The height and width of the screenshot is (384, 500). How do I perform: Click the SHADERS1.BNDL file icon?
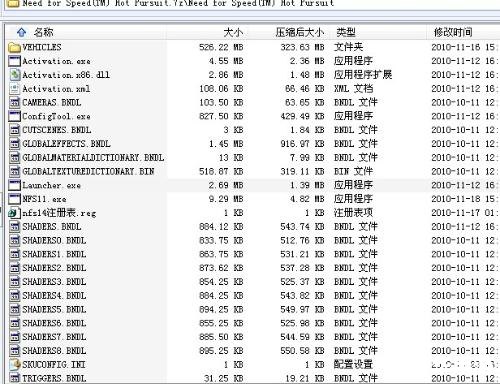click(x=14, y=254)
